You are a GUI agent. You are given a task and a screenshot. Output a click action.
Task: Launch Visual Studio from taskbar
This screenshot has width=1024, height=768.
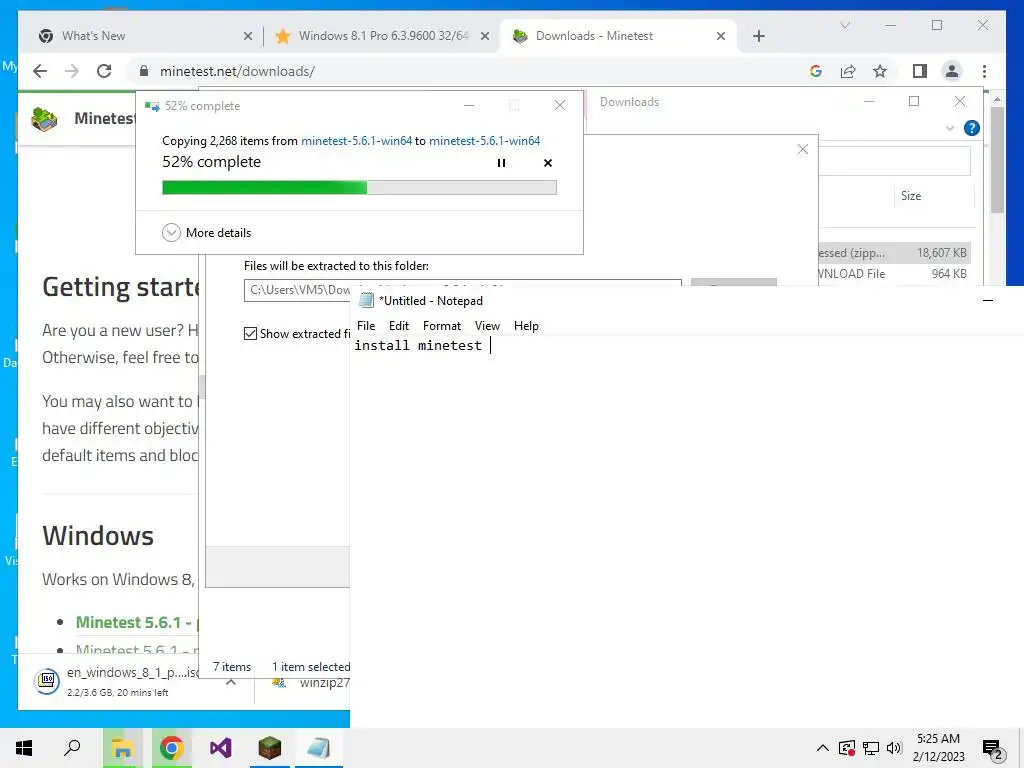221,748
